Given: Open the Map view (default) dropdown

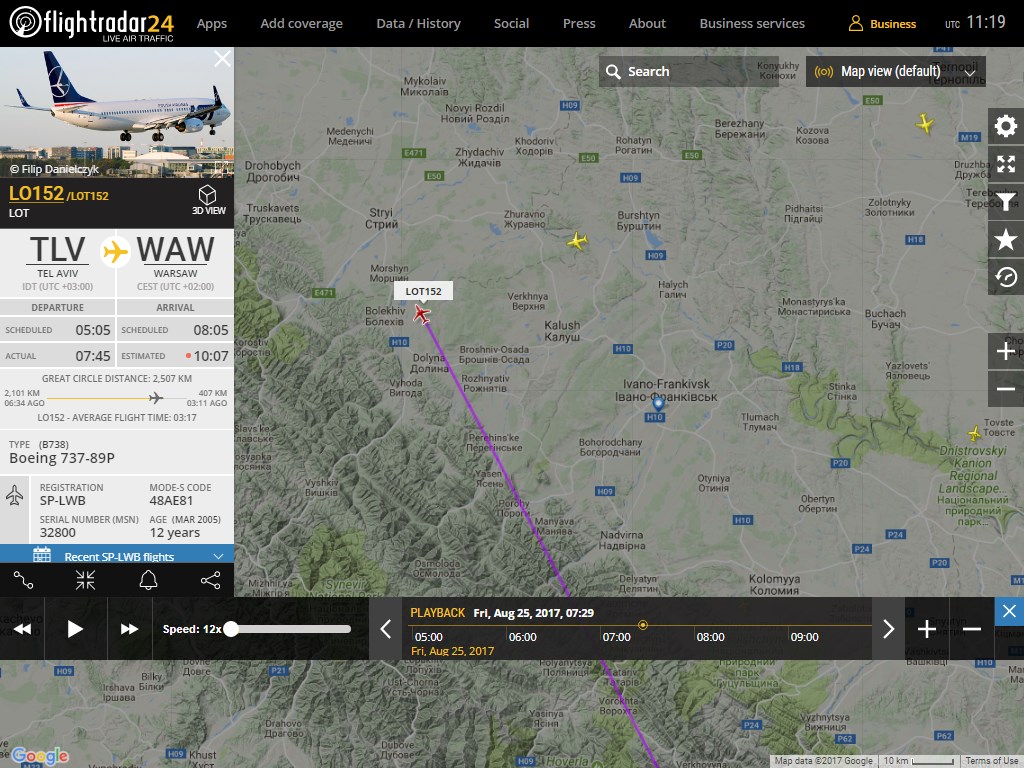Looking at the screenshot, I should coord(895,71).
